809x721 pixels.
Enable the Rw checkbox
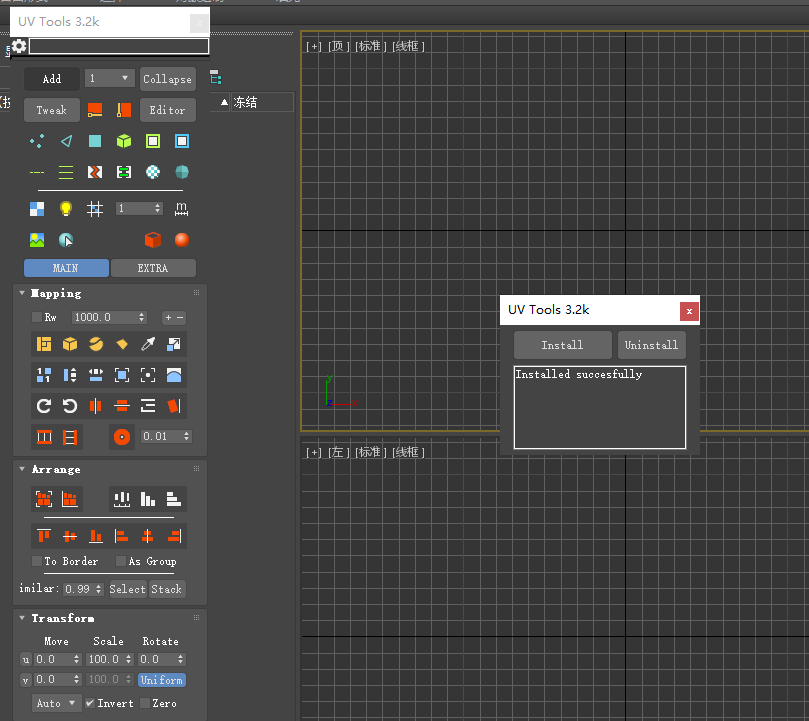click(x=37, y=317)
